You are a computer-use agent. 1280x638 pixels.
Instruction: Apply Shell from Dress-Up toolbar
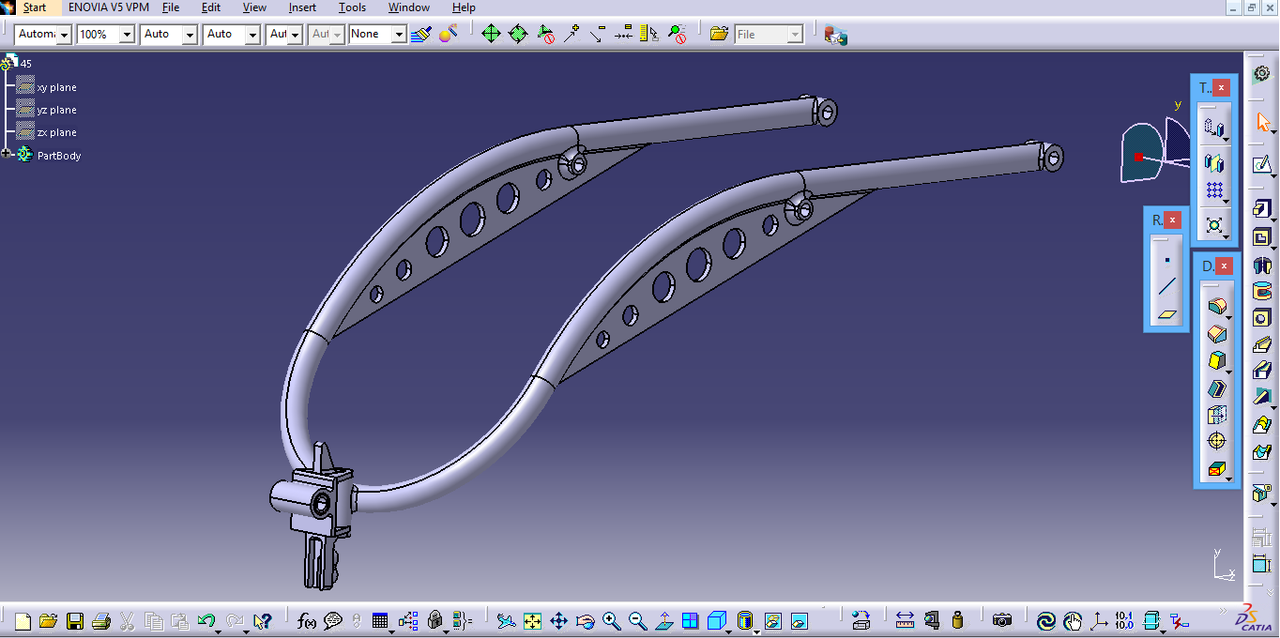(x=1217, y=388)
